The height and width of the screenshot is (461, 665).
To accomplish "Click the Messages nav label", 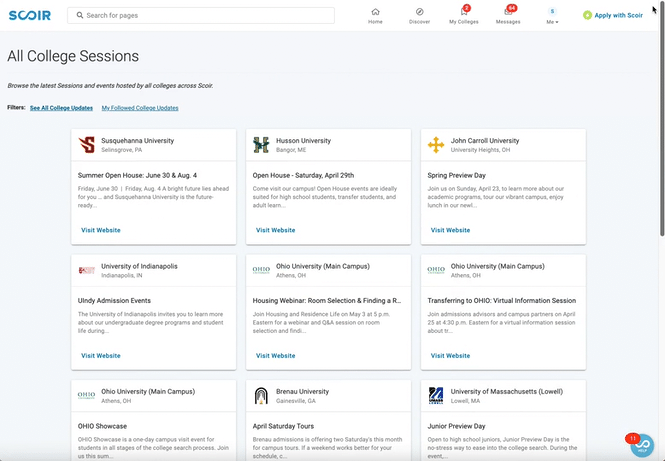I will point(508,22).
